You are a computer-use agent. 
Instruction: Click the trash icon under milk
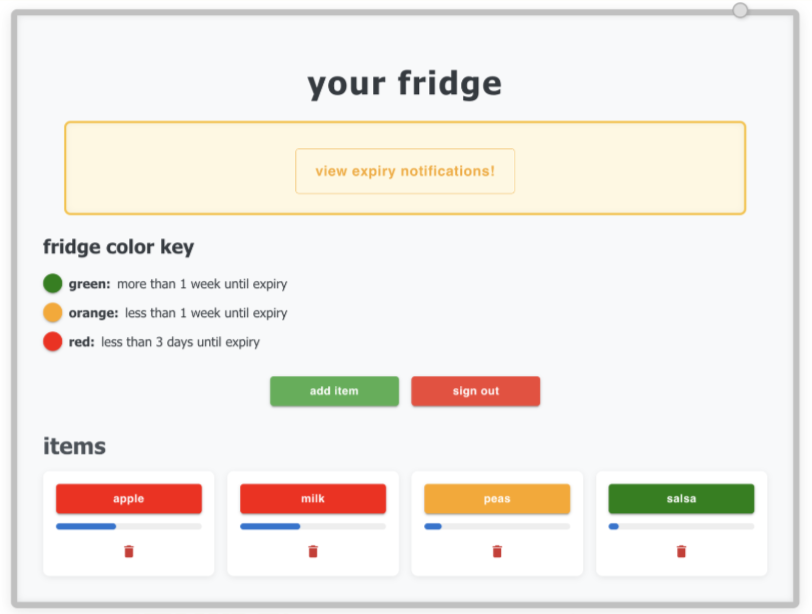coord(313,551)
